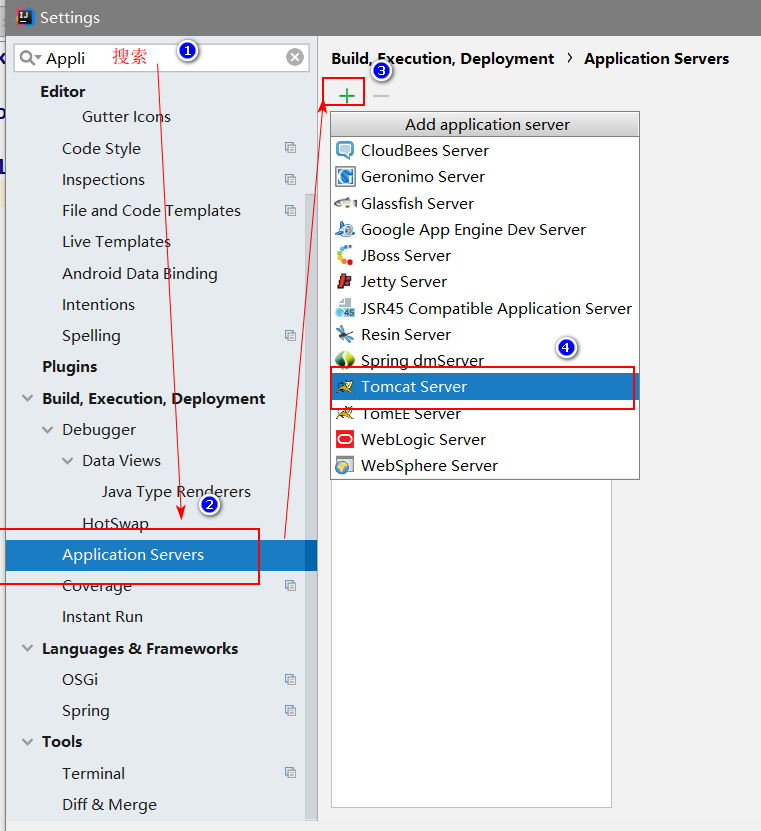Click the IntelliJ logo in title bar
This screenshot has width=761, height=831.
coord(24,17)
